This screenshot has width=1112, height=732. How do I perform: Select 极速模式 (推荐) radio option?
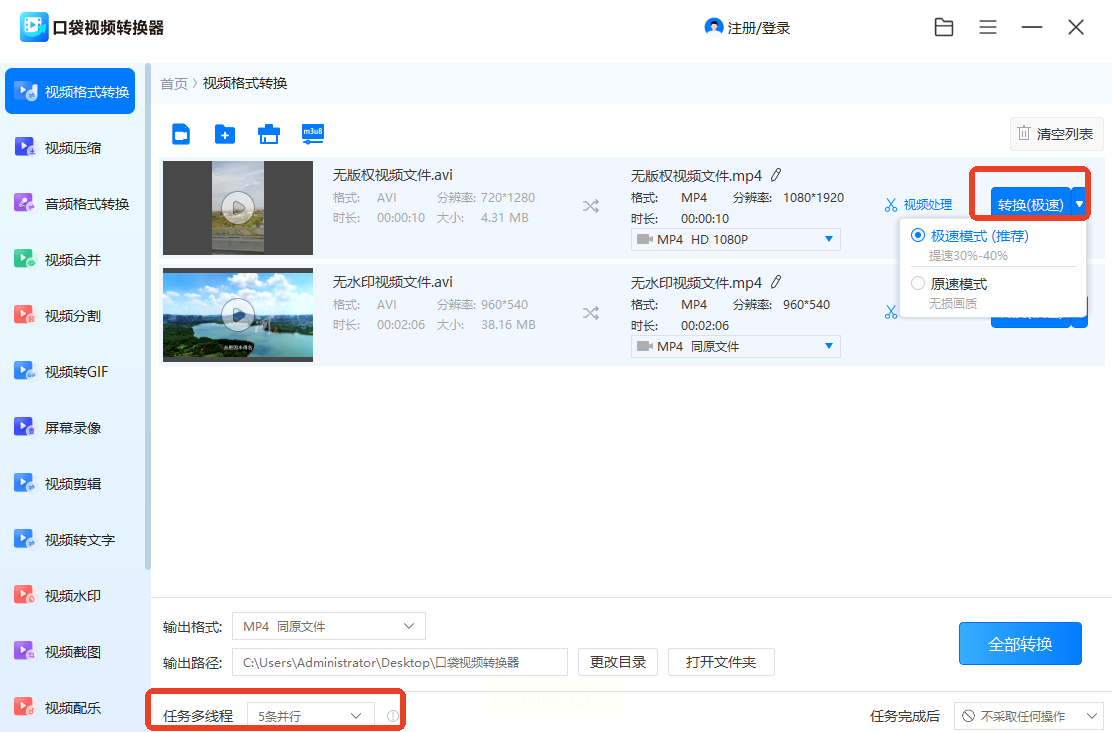pyautogui.click(x=918, y=236)
